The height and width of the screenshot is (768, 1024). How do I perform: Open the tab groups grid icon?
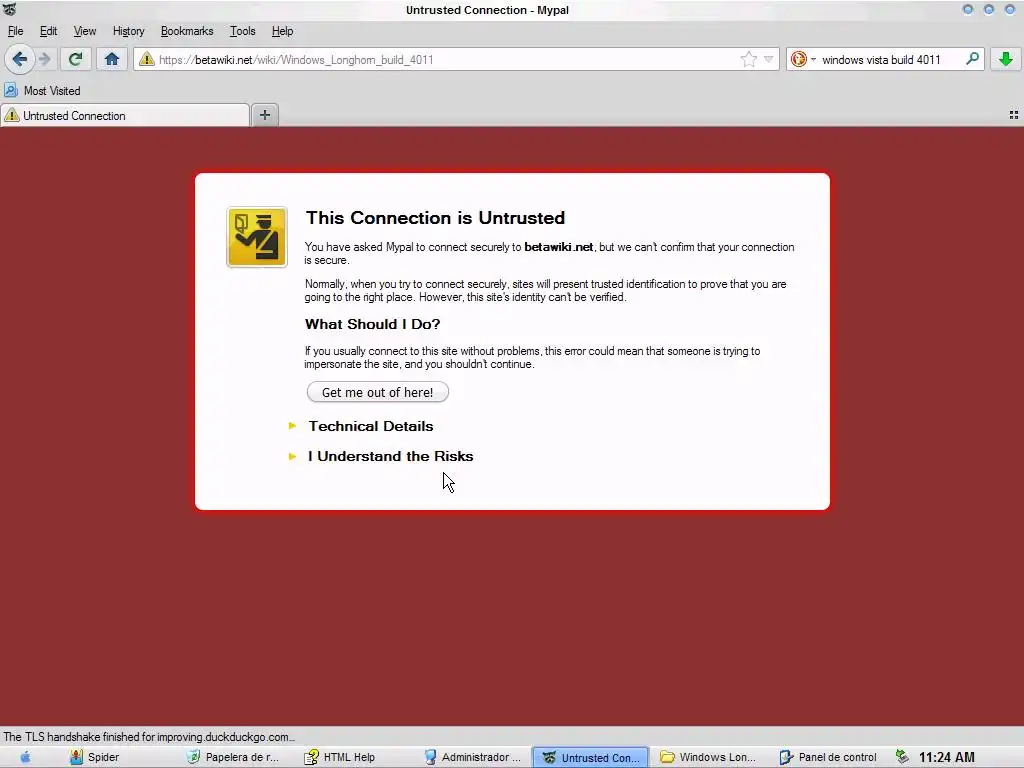[1014, 115]
